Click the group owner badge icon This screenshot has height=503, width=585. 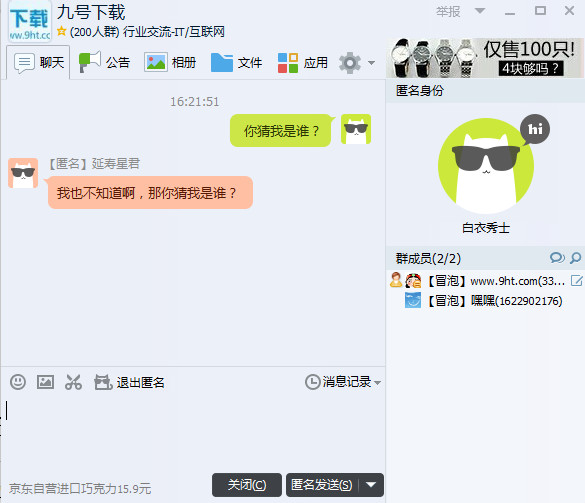pyautogui.click(x=396, y=280)
